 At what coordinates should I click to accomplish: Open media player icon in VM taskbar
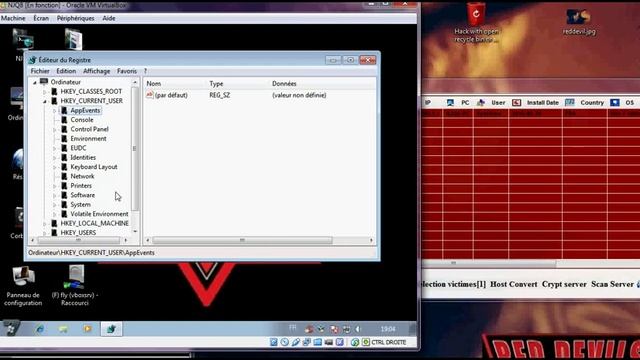click(x=87, y=329)
